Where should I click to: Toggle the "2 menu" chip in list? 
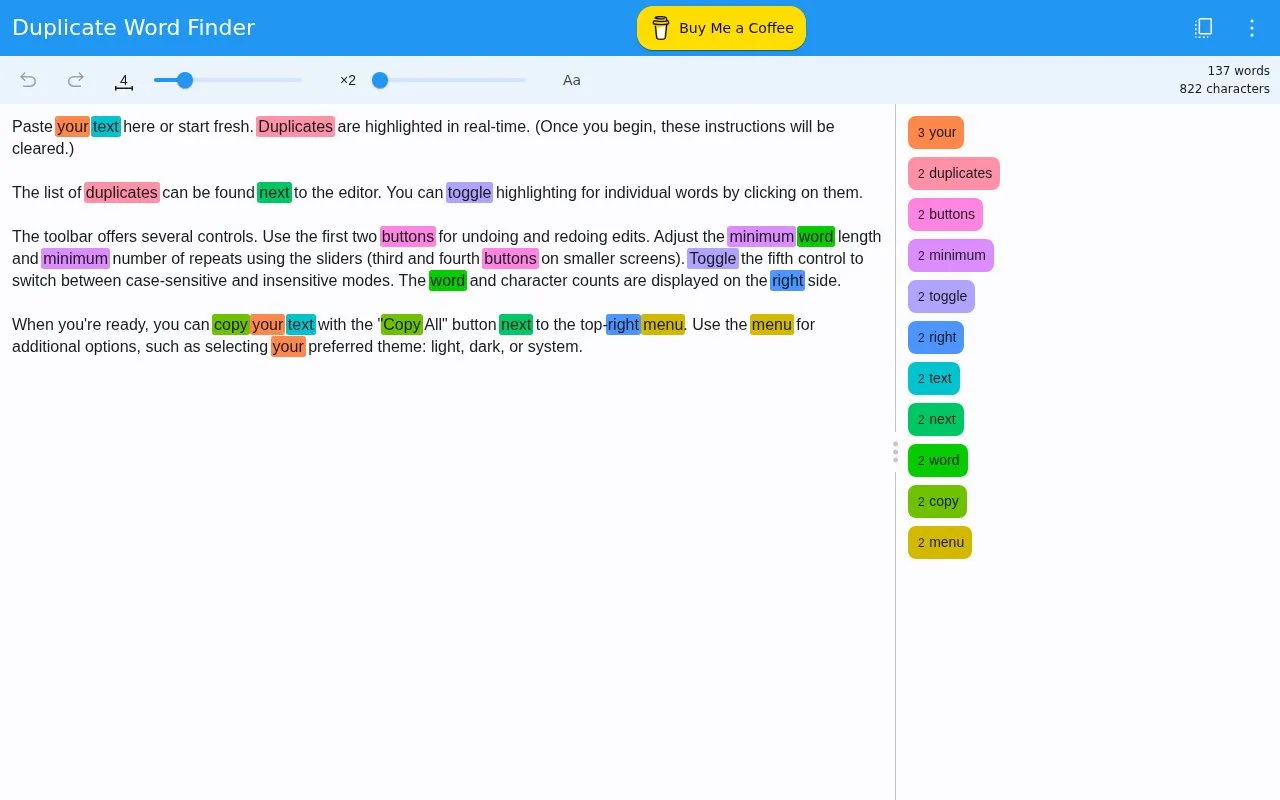pyautogui.click(x=940, y=542)
